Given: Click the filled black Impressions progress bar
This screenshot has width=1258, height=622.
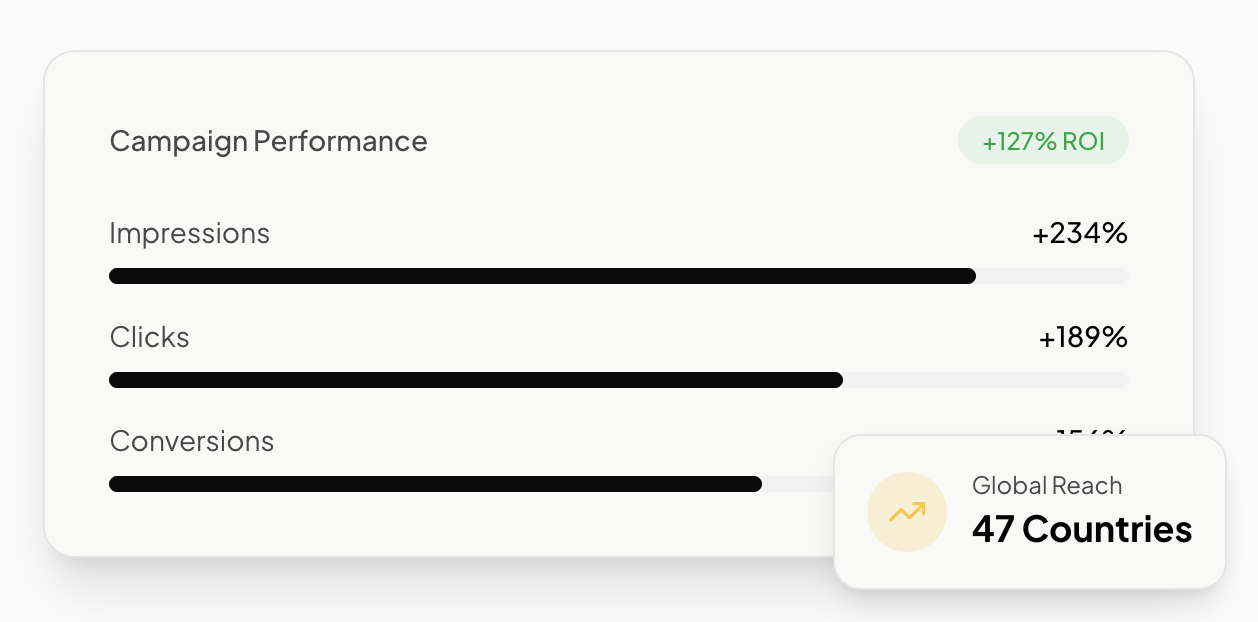Looking at the screenshot, I should (x=542, y=276).
